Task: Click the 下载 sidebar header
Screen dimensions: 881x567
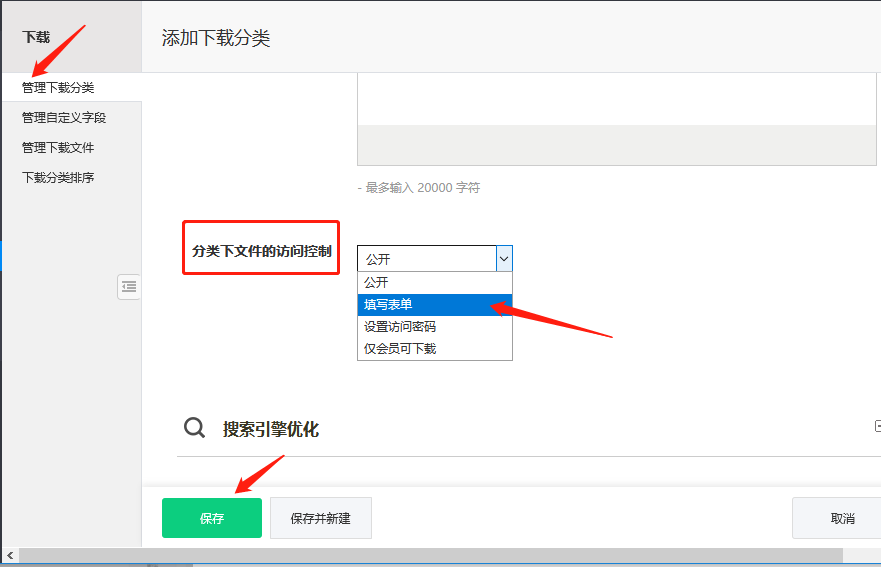Action: 36,37
